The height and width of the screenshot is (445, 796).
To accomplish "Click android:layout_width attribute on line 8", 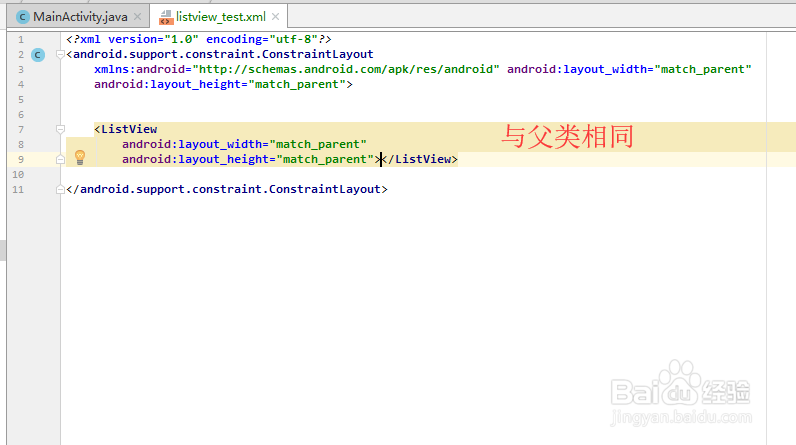I will [244, 144].
